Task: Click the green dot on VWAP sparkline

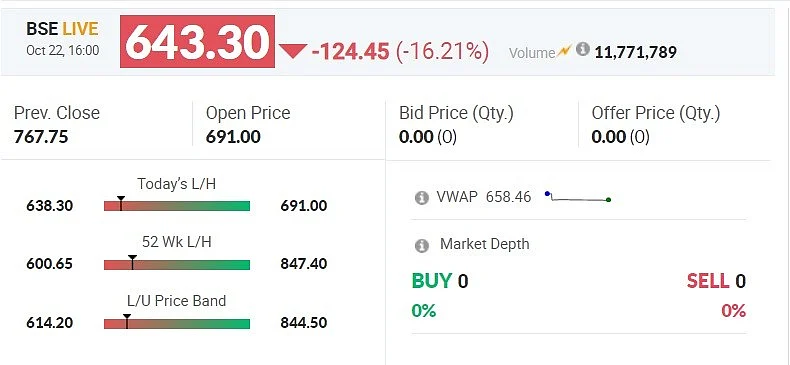Action: [609, 200]
